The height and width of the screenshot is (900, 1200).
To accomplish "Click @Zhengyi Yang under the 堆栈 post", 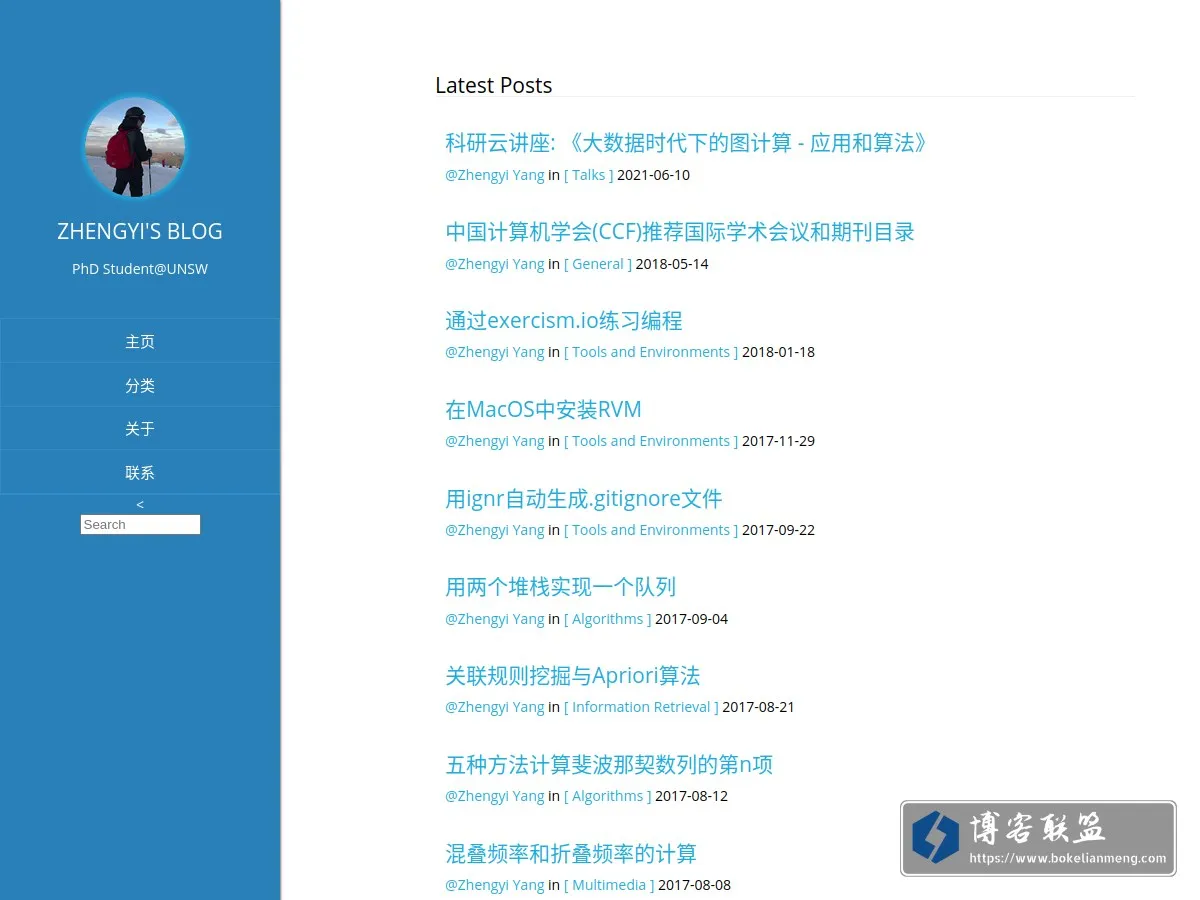I will click(495, 619).
